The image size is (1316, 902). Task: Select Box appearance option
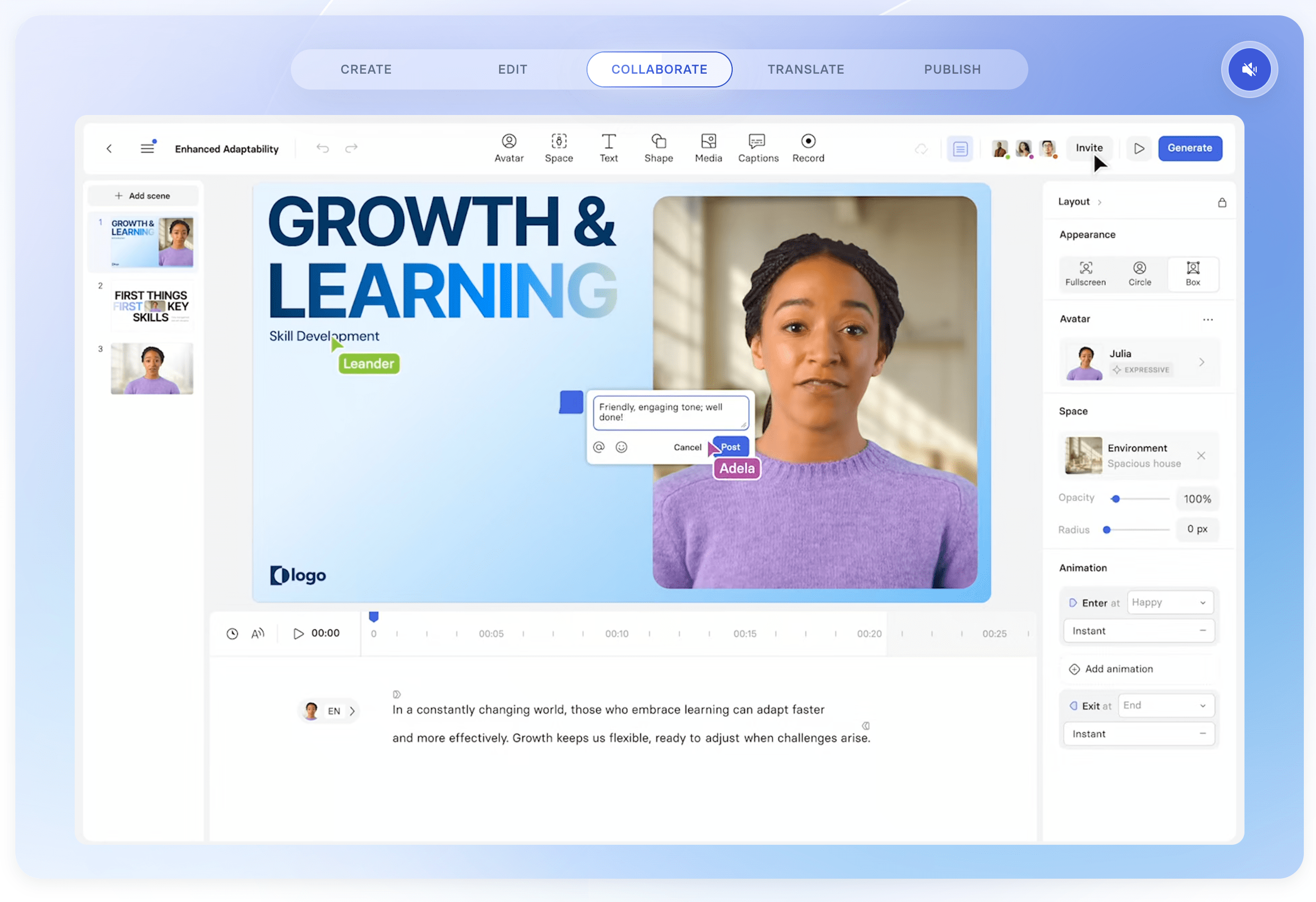pyautogui.click(x=1193, y=274)
